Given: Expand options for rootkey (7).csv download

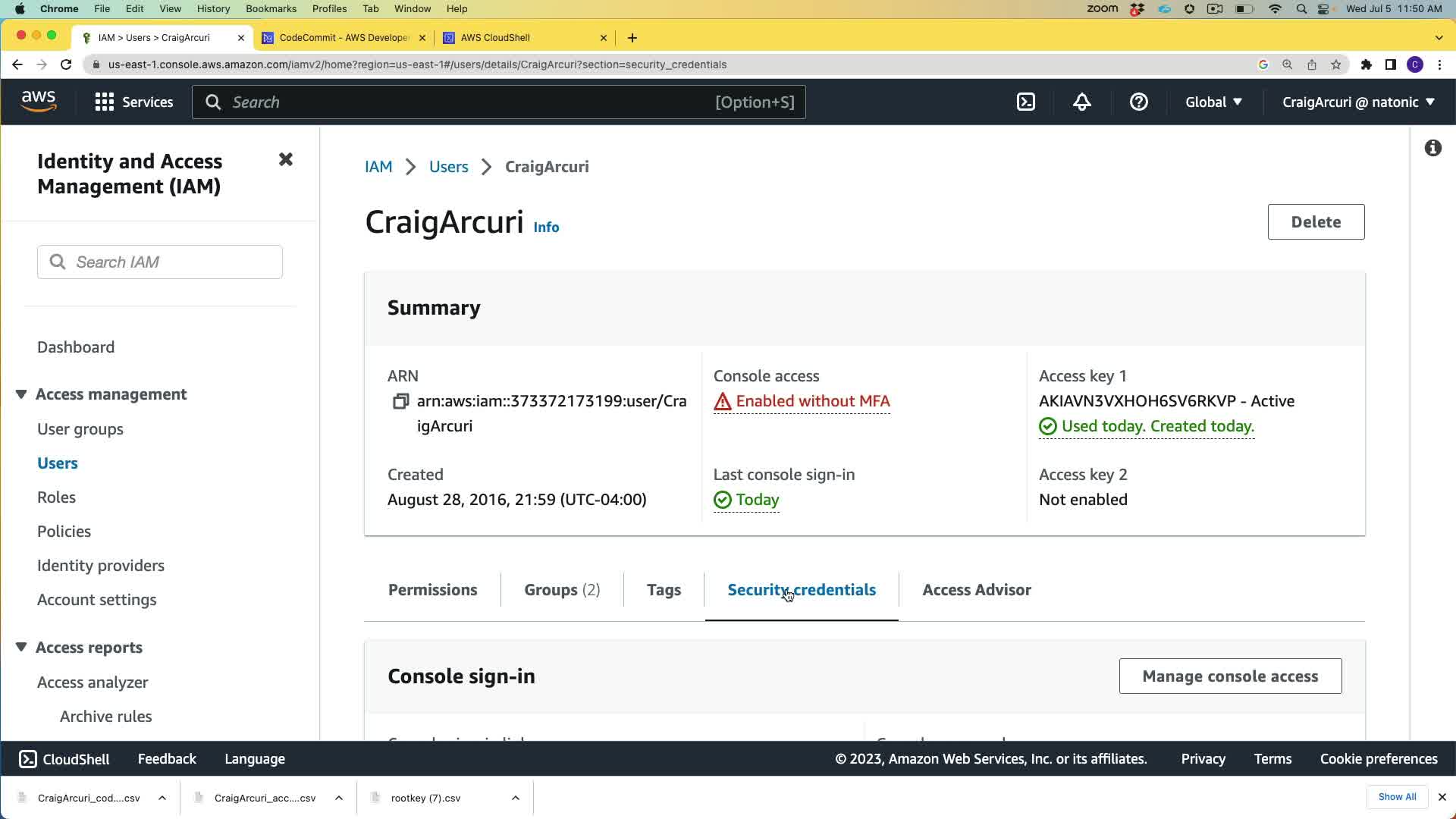Looking at the screenshot, I should (x=516, y=798).
